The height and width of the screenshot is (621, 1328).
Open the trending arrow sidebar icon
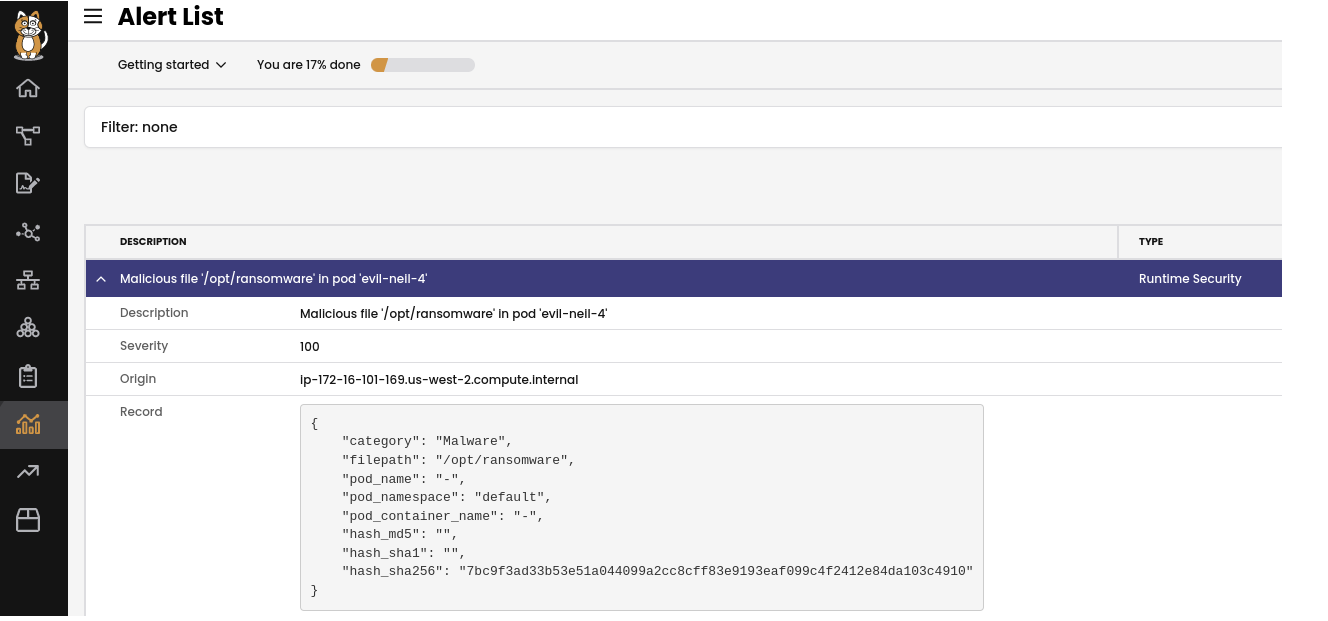click(28, 472)
